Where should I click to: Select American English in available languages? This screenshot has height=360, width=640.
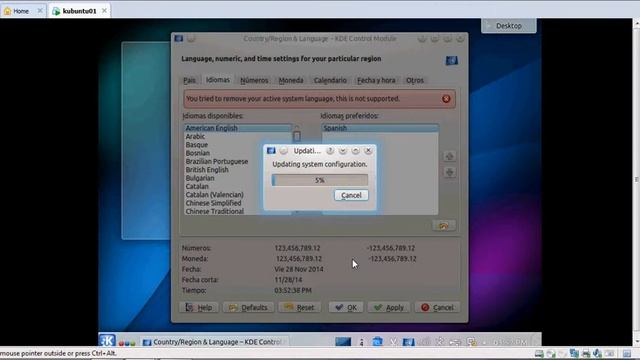(x=238, y=128)
